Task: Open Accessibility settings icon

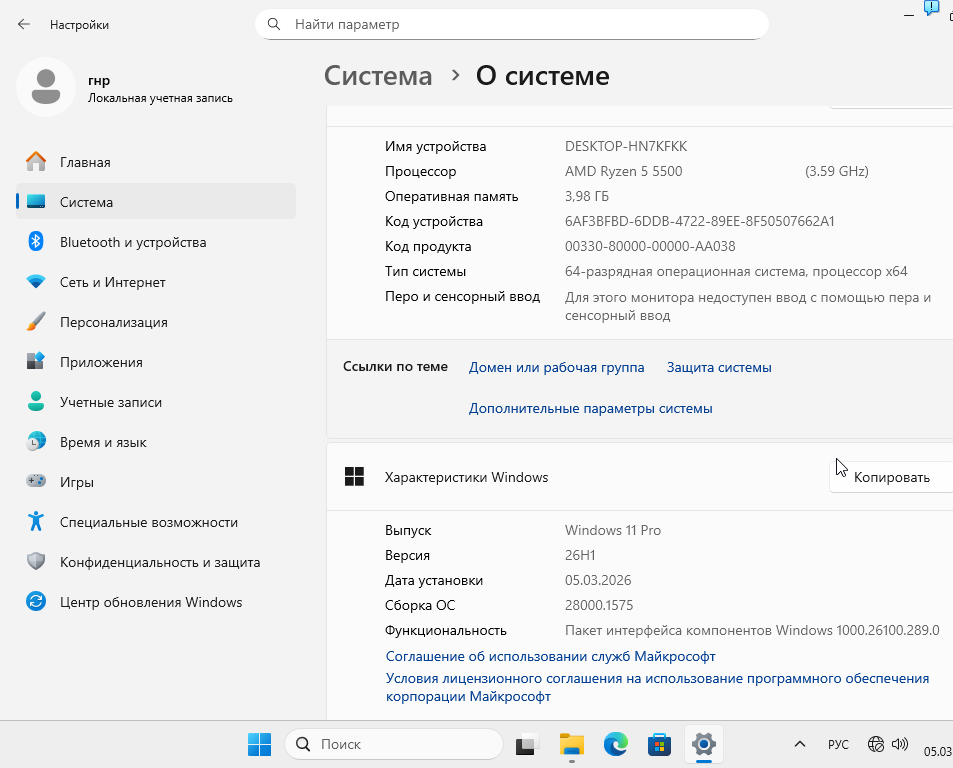Action: [x=36, y=522]
